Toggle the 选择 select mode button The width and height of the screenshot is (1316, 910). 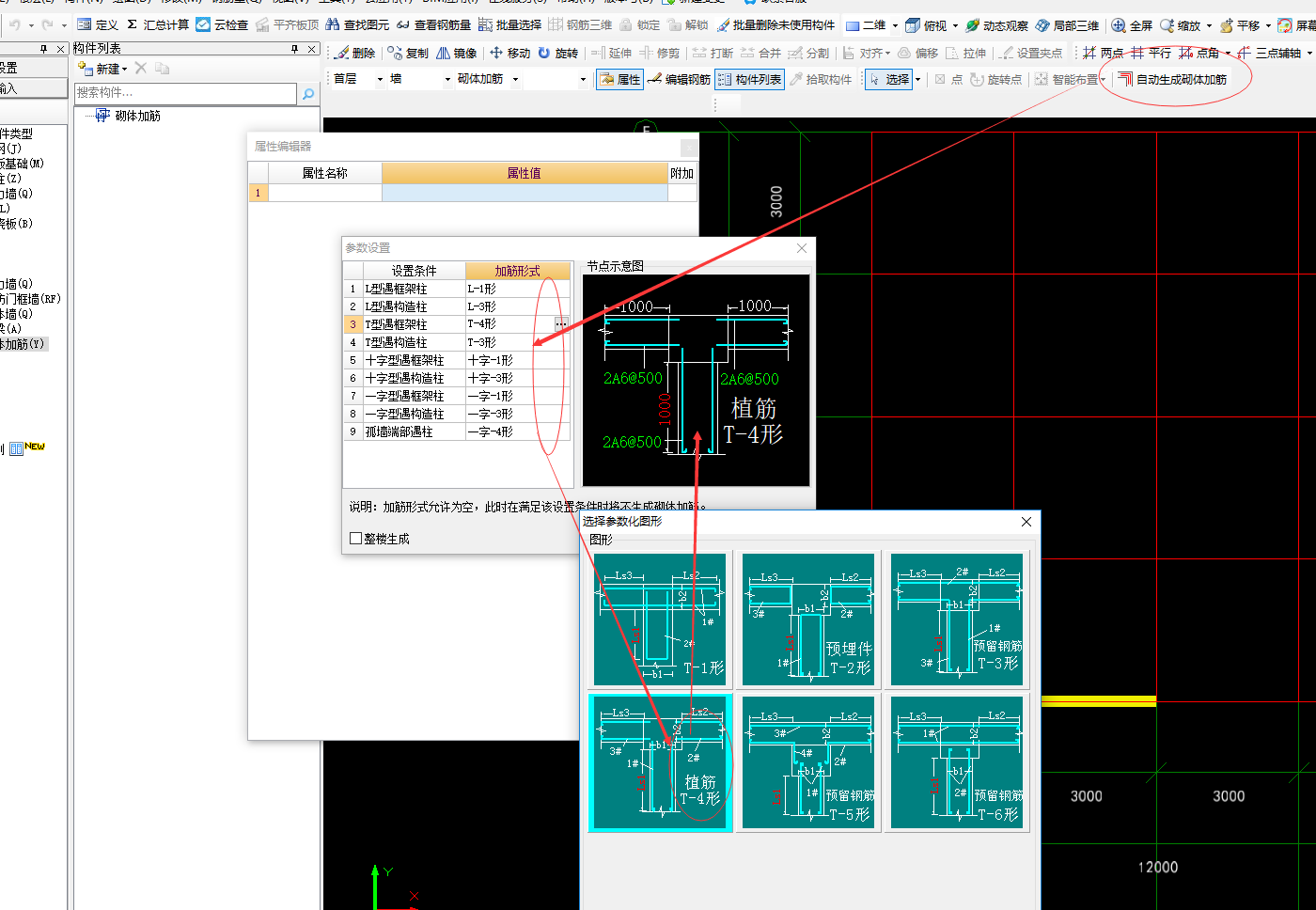888,79
